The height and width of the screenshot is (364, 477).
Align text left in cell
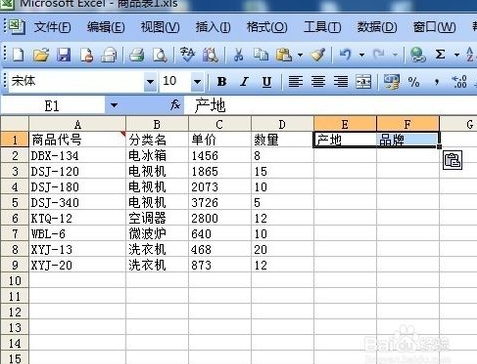pyautogui.click(x=295, y=81)
